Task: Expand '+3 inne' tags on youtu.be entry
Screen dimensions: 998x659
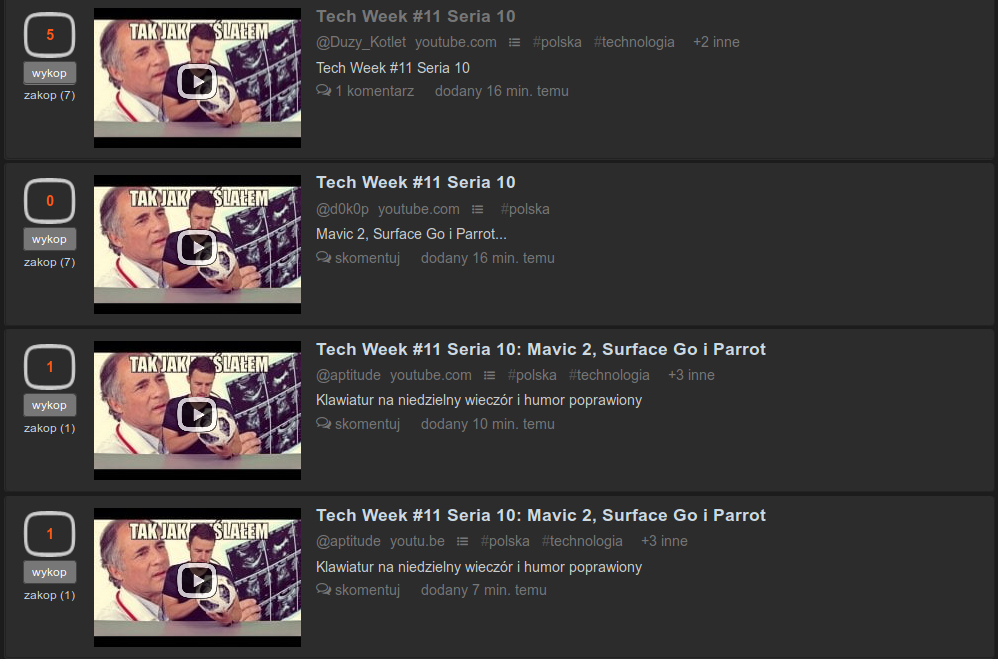Action: [x=664, y=541]
